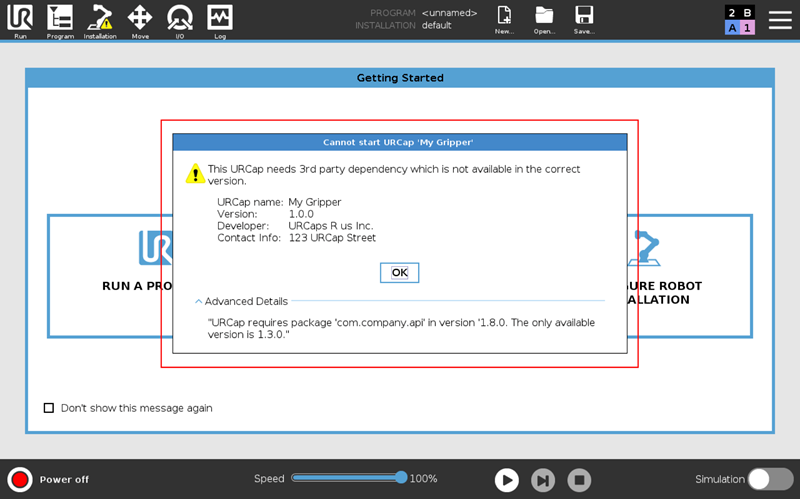
Task: Open the hamburger menu
Action: (x=779, y=20)
